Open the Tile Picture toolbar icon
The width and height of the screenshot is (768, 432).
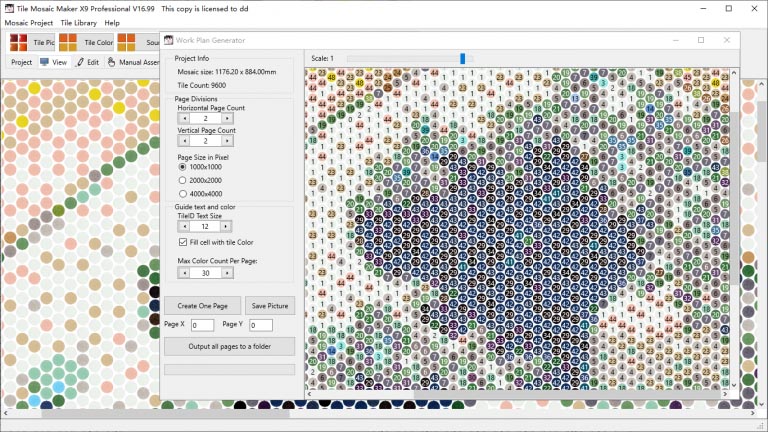[19, 42]
